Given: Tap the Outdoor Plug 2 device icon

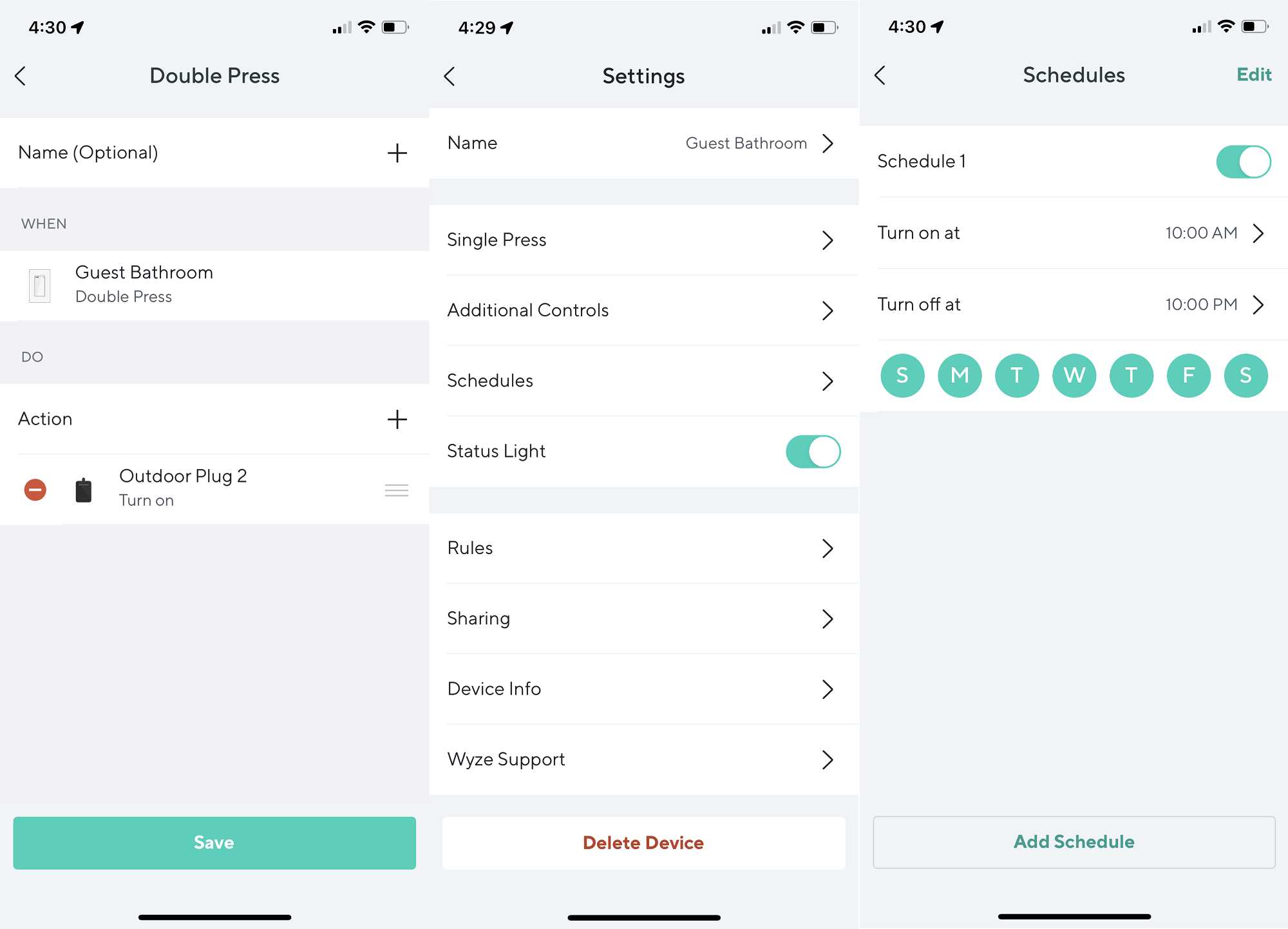Looking at the screenshot, I should 84,490.
